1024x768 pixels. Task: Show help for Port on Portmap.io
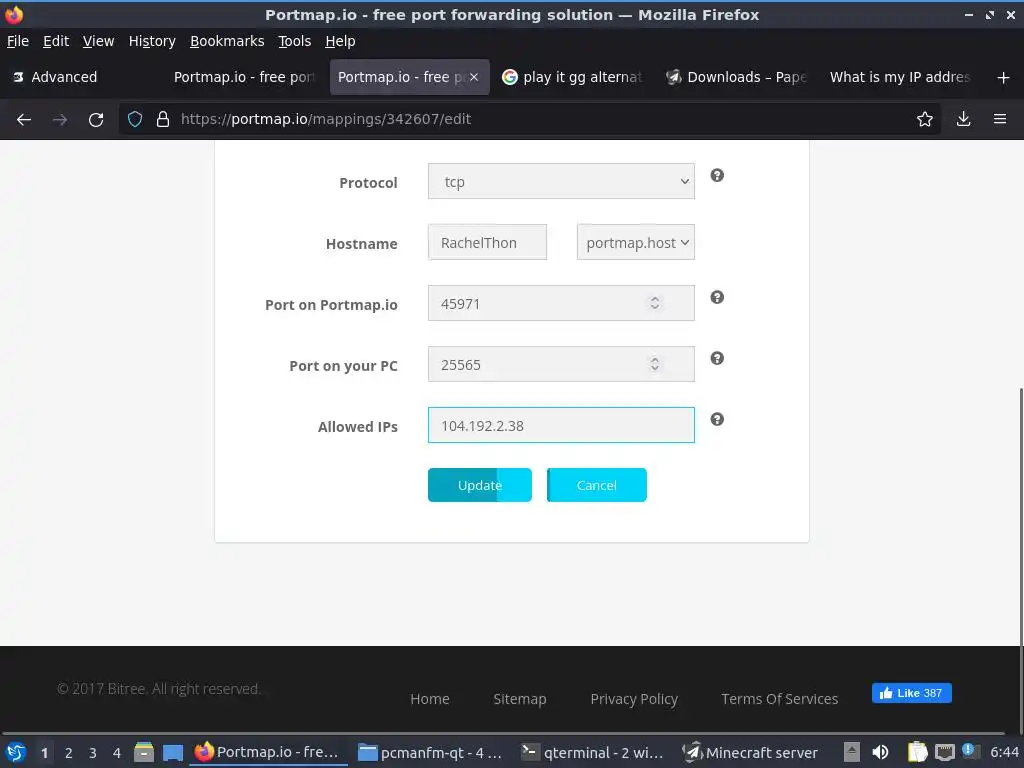[x=717, y=297]
